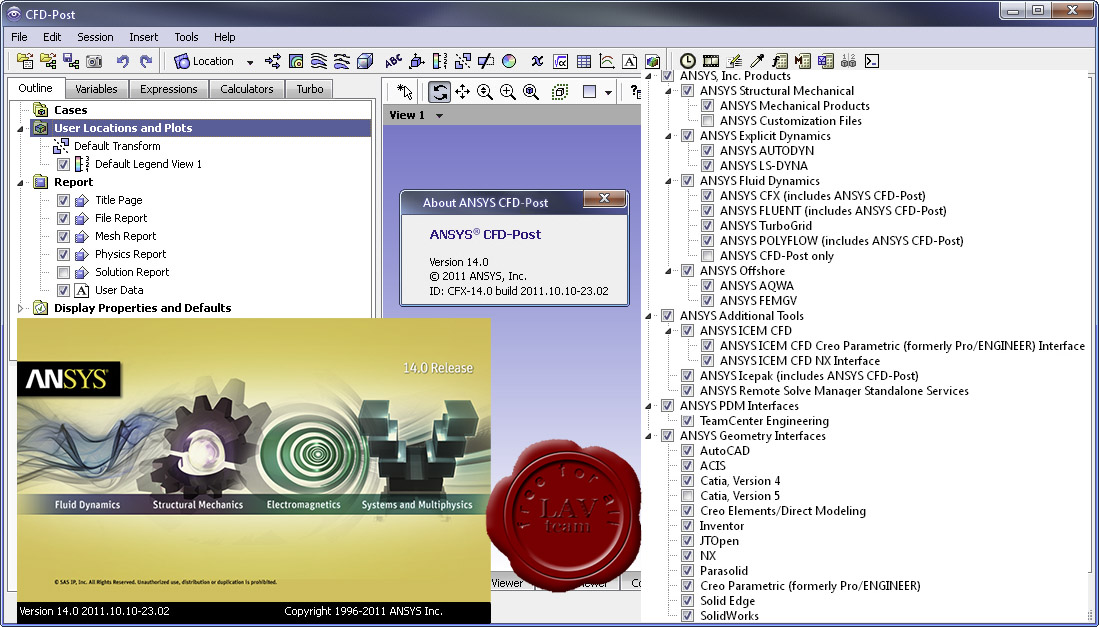
Task: Select User Data in the Report tree
Action: pyautogui.click(x=119, y=290)
